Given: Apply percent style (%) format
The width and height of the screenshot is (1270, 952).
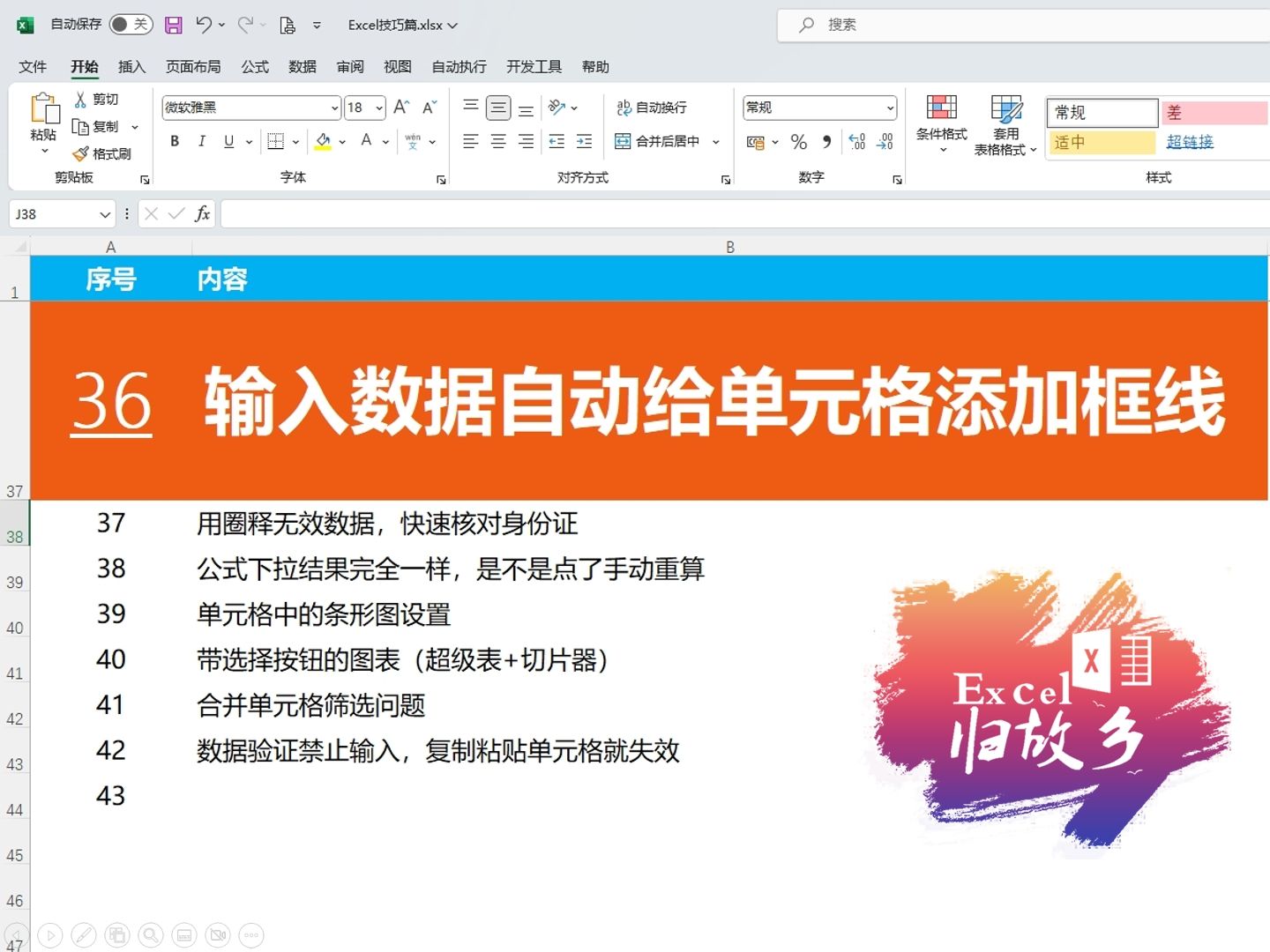Looking at the screenshot, I should 799,141.
